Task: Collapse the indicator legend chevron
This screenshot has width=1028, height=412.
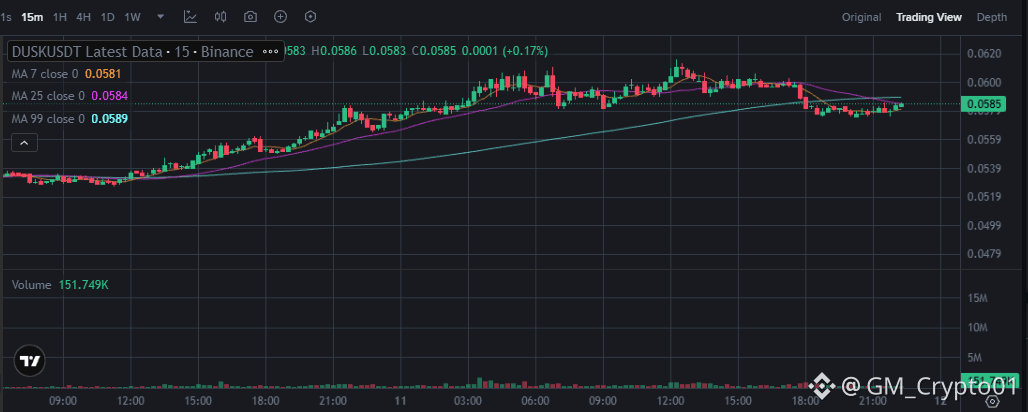Action: coord(23,144)
